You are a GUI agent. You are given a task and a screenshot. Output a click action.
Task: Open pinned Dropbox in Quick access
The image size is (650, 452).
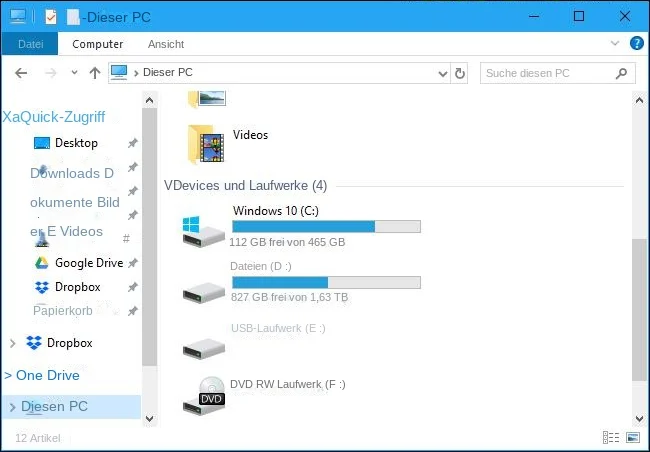click(x=78, y=287)
